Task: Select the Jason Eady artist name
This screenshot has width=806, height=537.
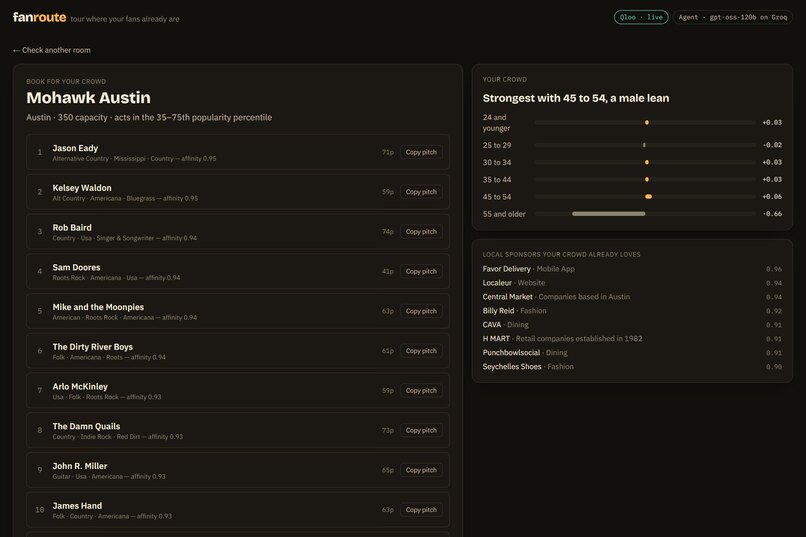Action: (75, 148)
